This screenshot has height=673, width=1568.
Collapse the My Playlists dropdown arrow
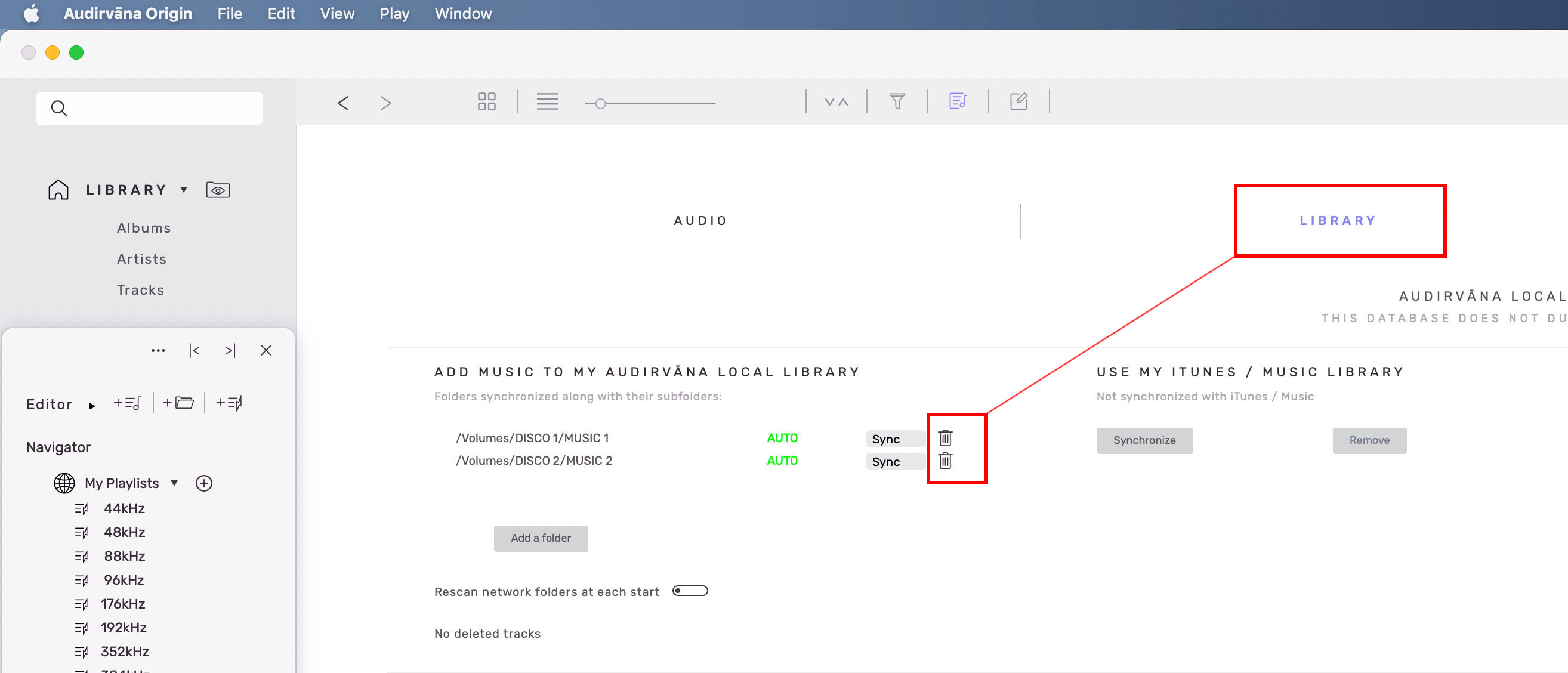click(174, 483)
